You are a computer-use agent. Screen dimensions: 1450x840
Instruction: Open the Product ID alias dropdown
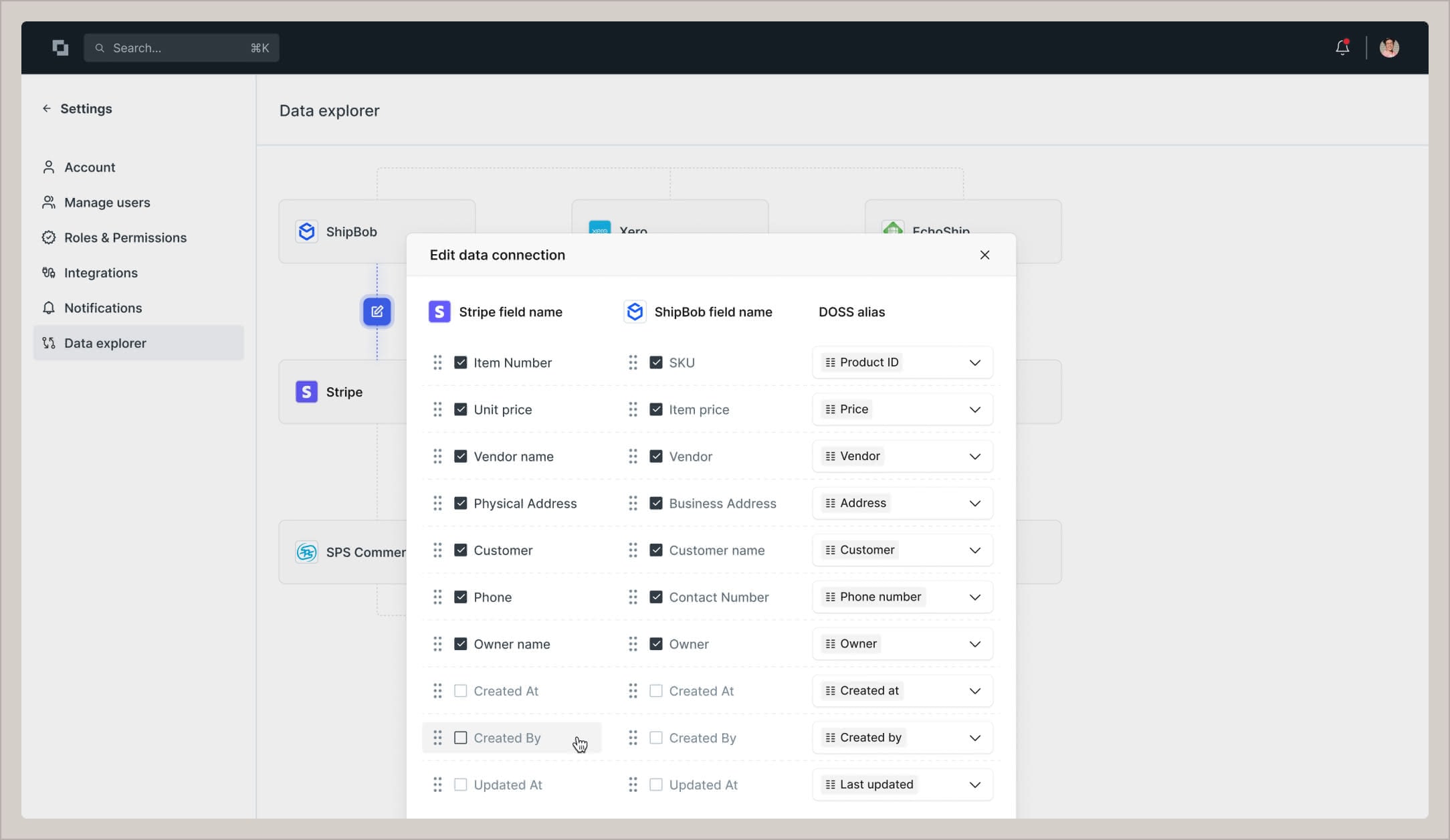coord(975,362)
